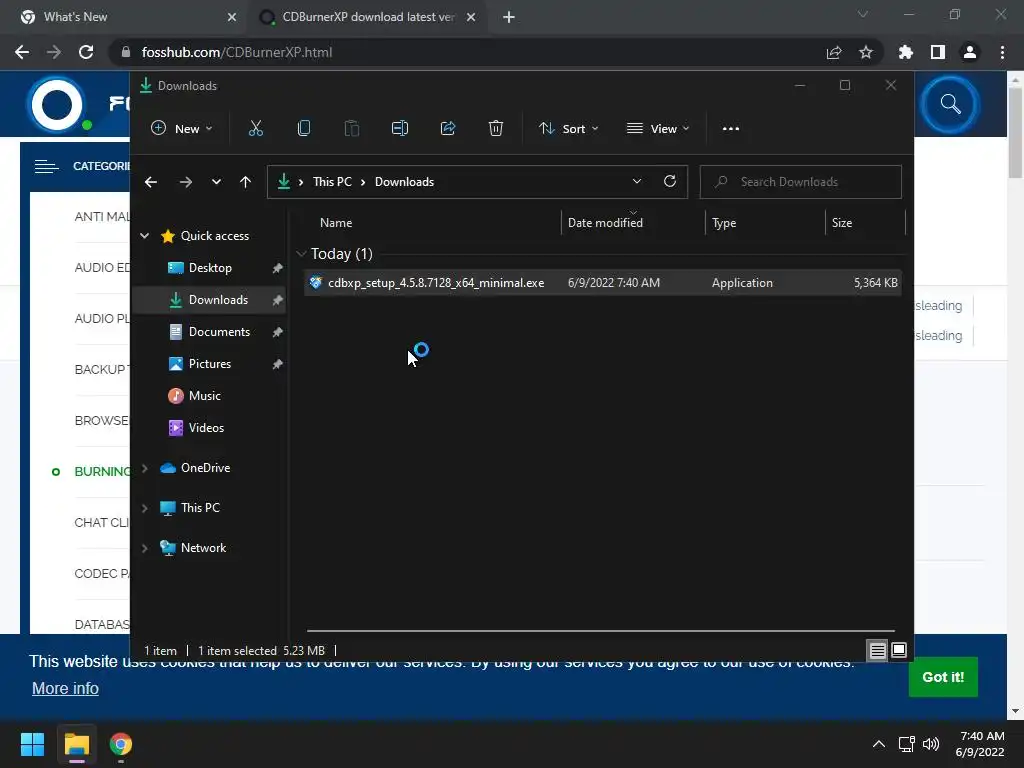Screen dimensions: 1024x768
Task: Go forward in File Explorer
Action: [185, 182]
